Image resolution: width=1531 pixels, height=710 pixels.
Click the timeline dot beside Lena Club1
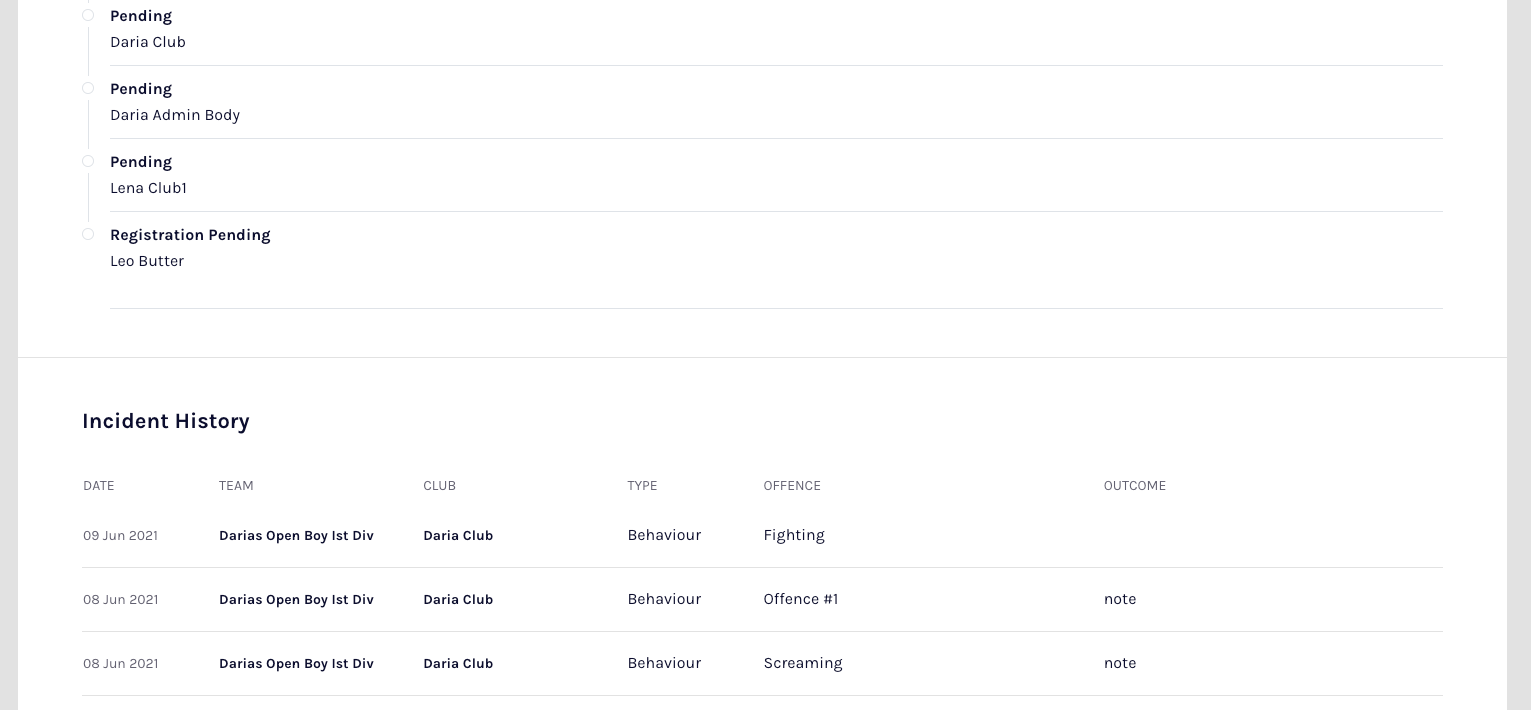(x=88, y=161)
